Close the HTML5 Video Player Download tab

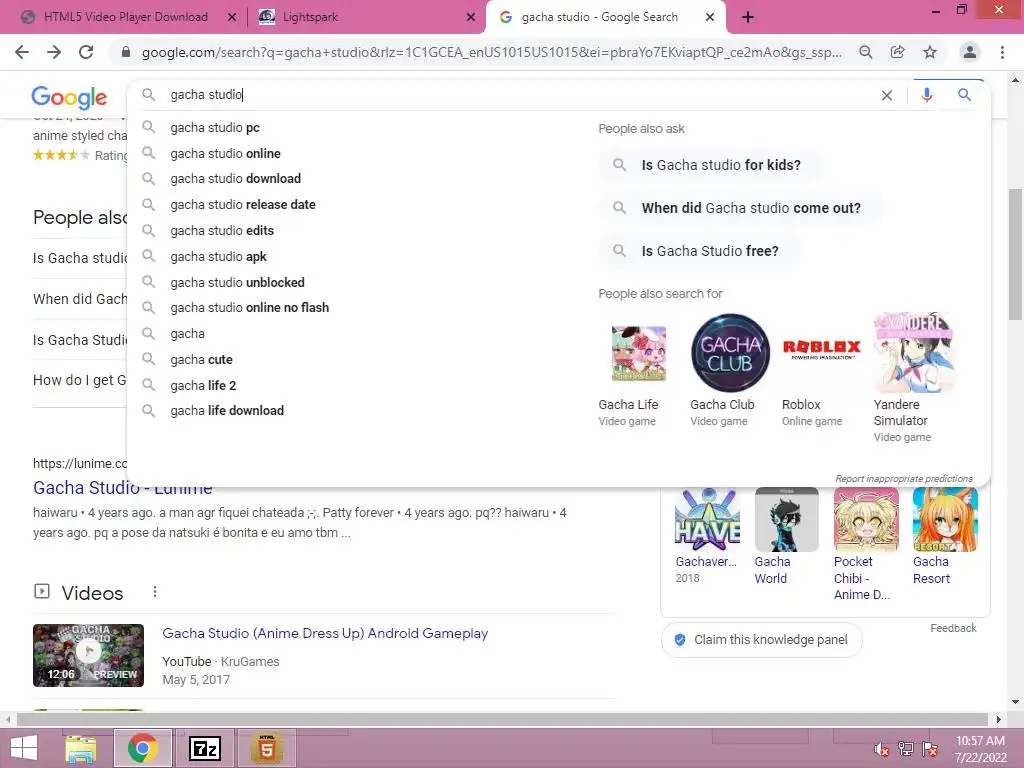tap(231, 18)
